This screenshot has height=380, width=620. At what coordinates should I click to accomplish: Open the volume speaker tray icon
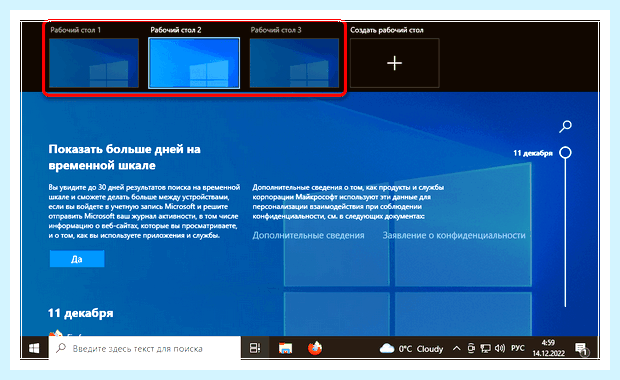(x=500, y=348)
